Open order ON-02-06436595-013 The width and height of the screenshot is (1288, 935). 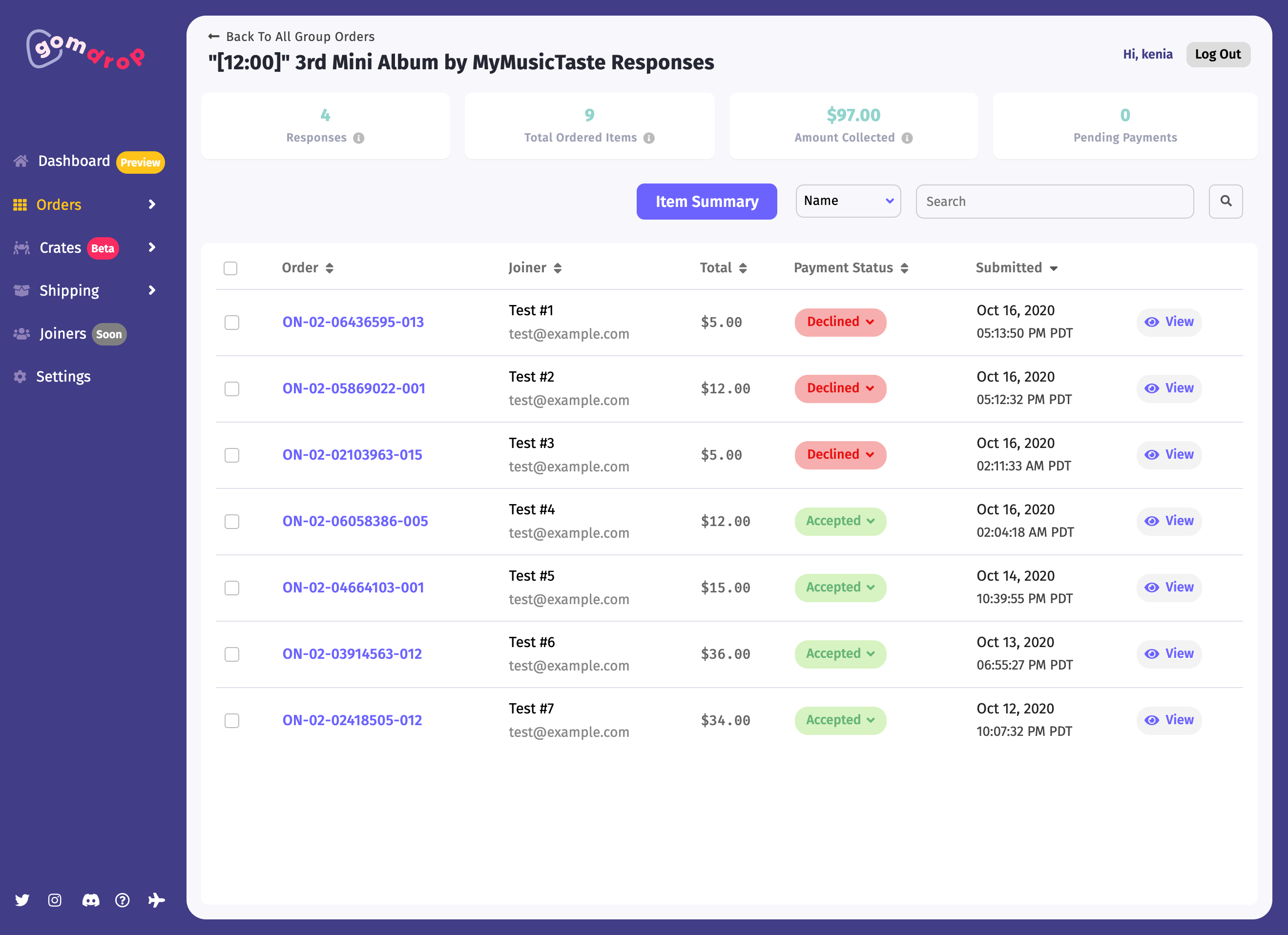click(x=353, y=323)
